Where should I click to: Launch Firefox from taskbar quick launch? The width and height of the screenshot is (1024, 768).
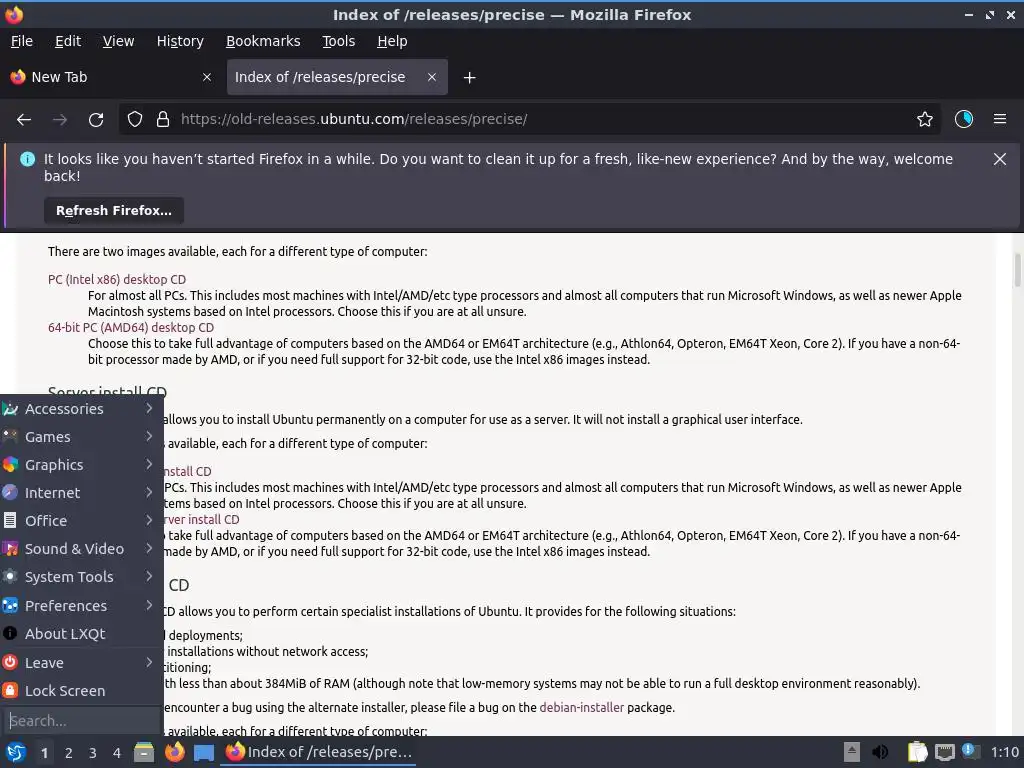tap(174, 752)
